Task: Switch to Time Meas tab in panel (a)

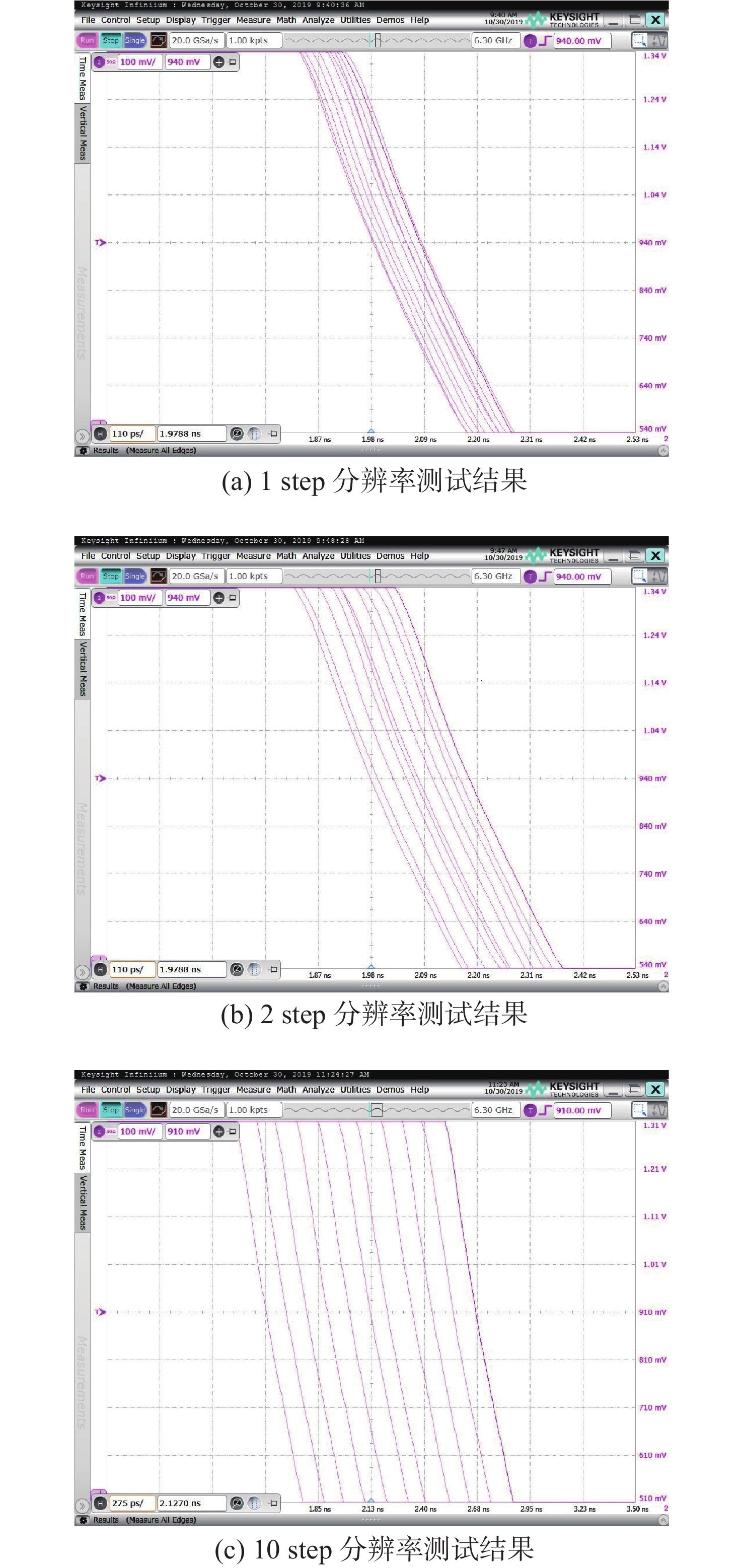Action: coord(83,79)
